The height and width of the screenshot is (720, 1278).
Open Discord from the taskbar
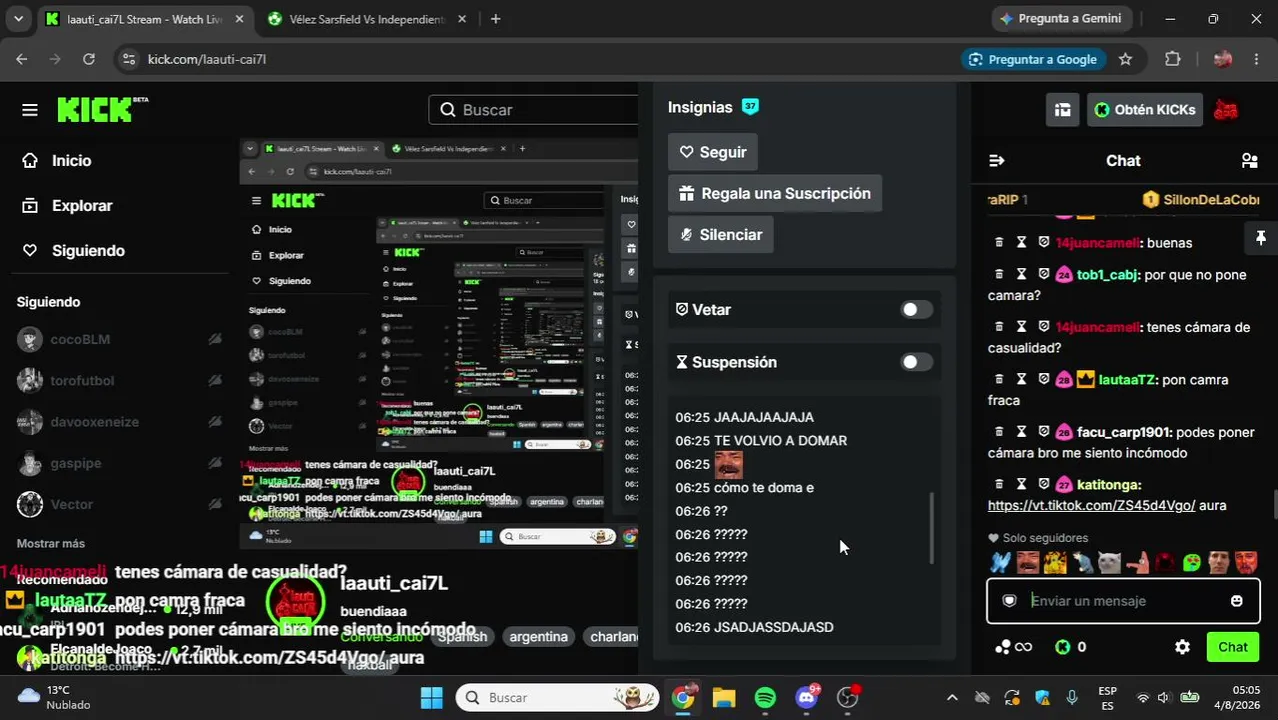807,697
